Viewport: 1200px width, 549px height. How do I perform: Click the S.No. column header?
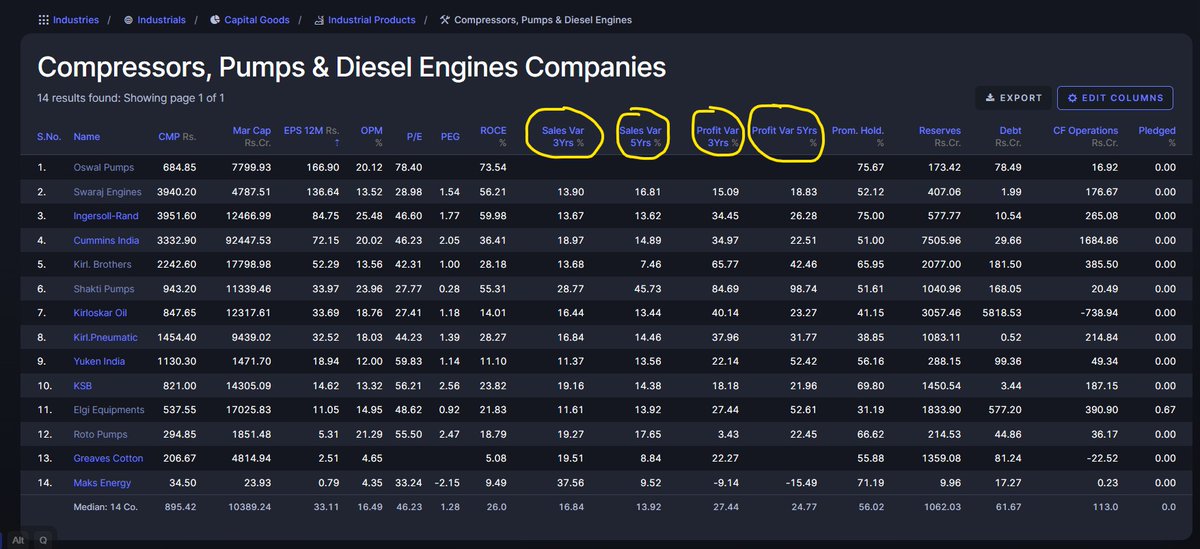tap(48, 137)
